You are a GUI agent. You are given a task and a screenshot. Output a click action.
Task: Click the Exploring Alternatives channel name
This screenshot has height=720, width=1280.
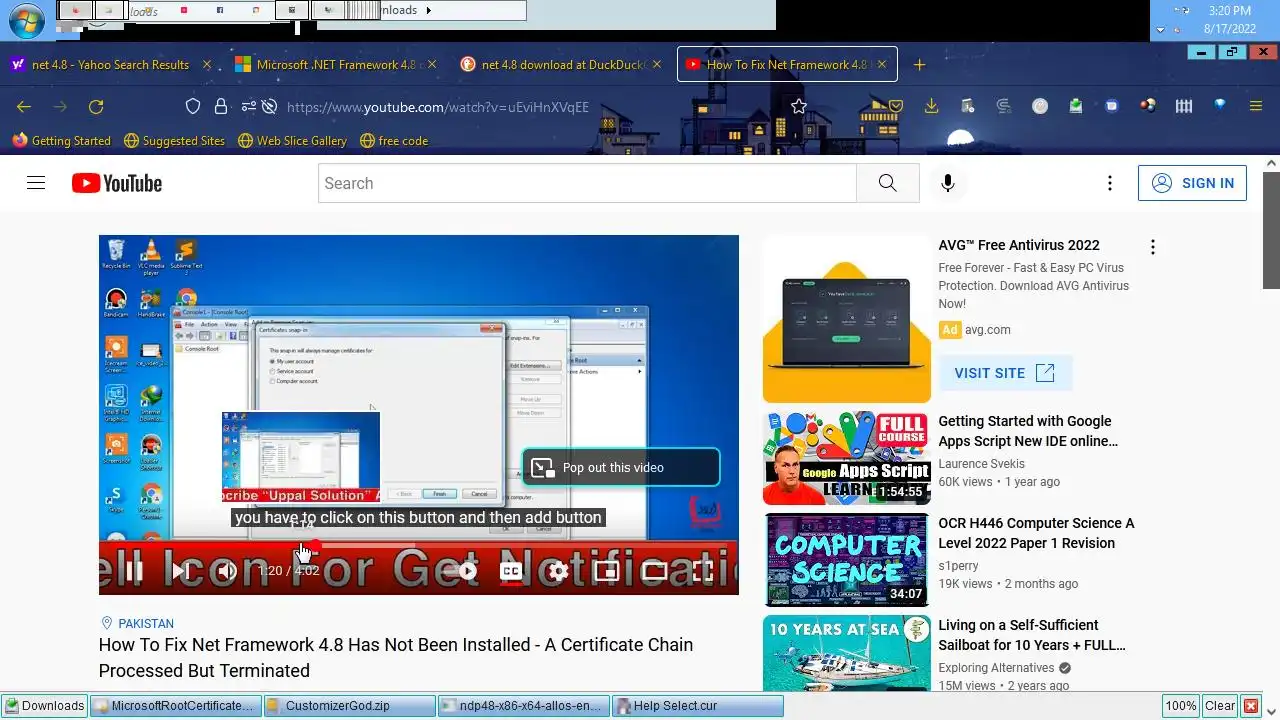tap(996, 668)
